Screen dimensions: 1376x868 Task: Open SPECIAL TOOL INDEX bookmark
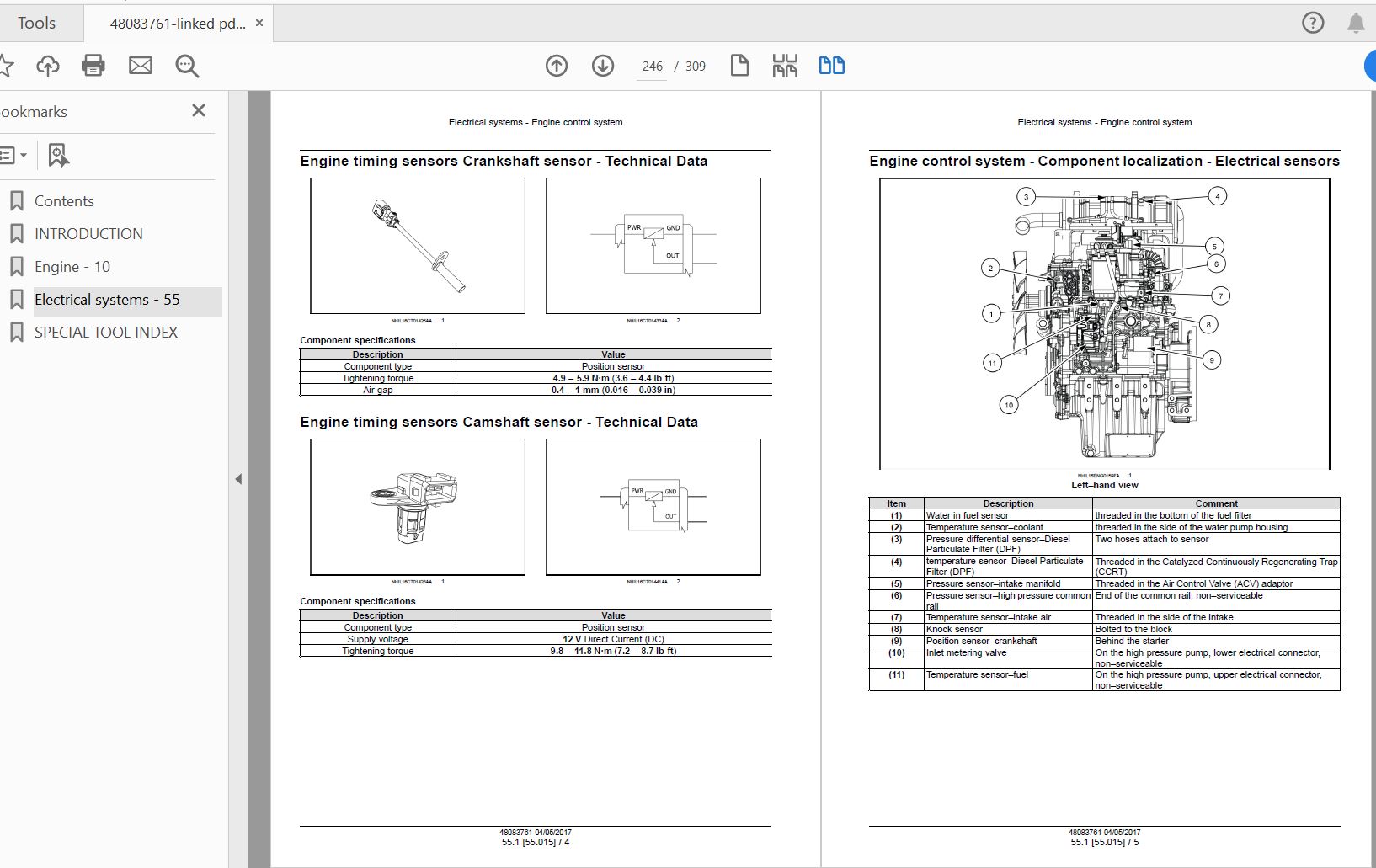click(106, 333)
